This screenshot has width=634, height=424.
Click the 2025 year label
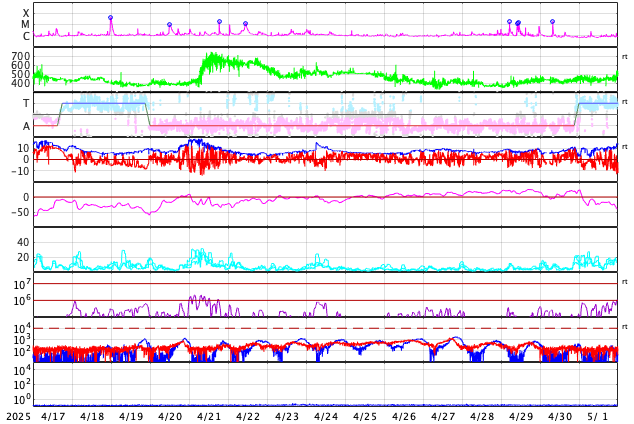coord(18,417)
